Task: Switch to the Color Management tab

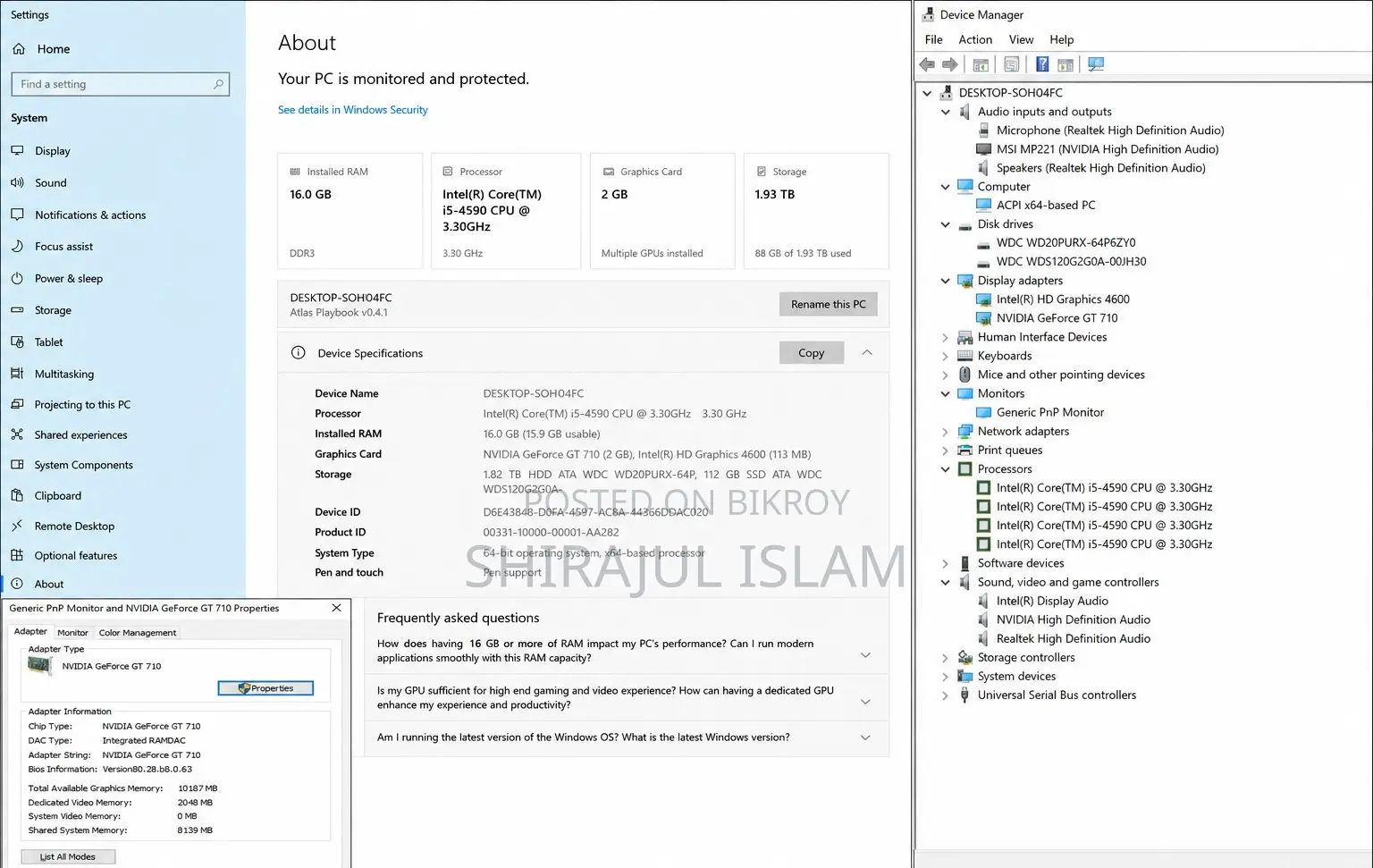Action: click(138, 632)
